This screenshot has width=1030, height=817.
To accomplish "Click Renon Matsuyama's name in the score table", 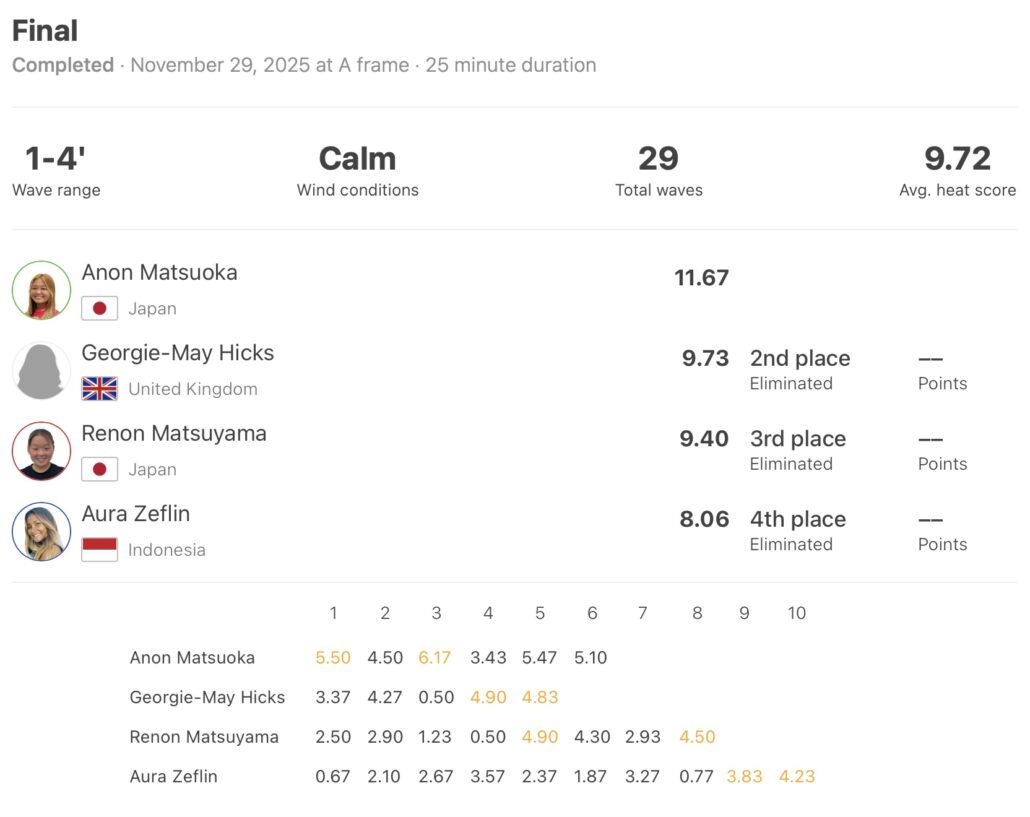I will pos(204,737).
